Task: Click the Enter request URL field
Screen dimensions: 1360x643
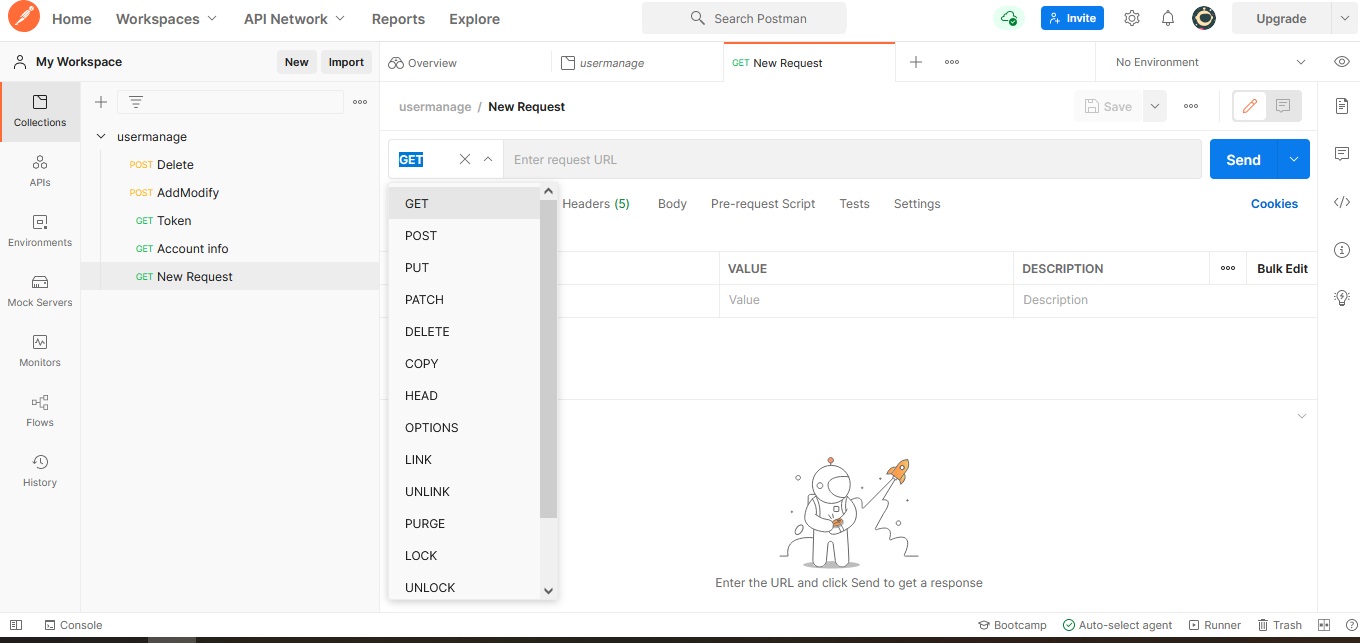Action: [x=852, y=159]
